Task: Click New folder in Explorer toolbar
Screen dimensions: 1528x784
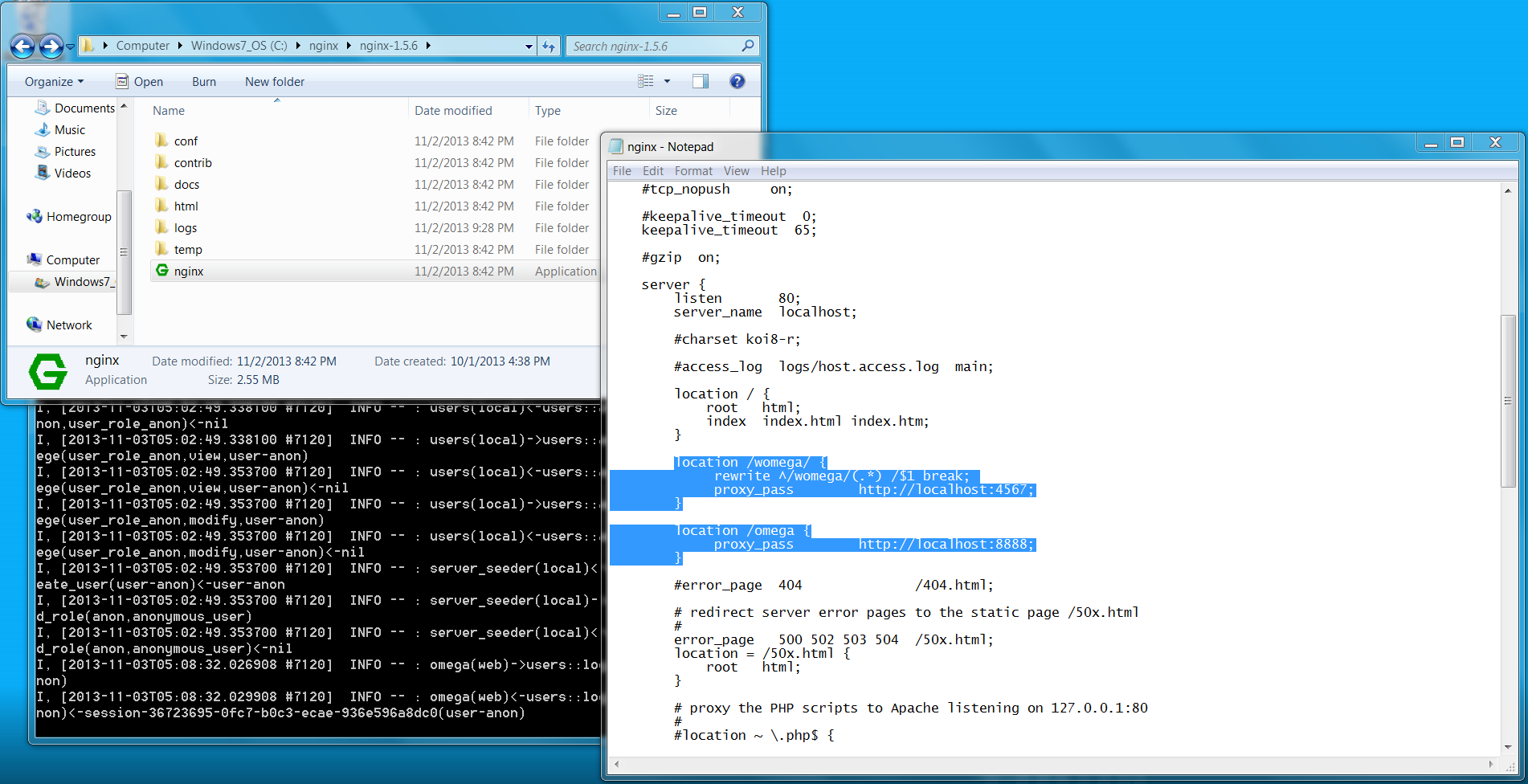Action: (x=275, y=81)
